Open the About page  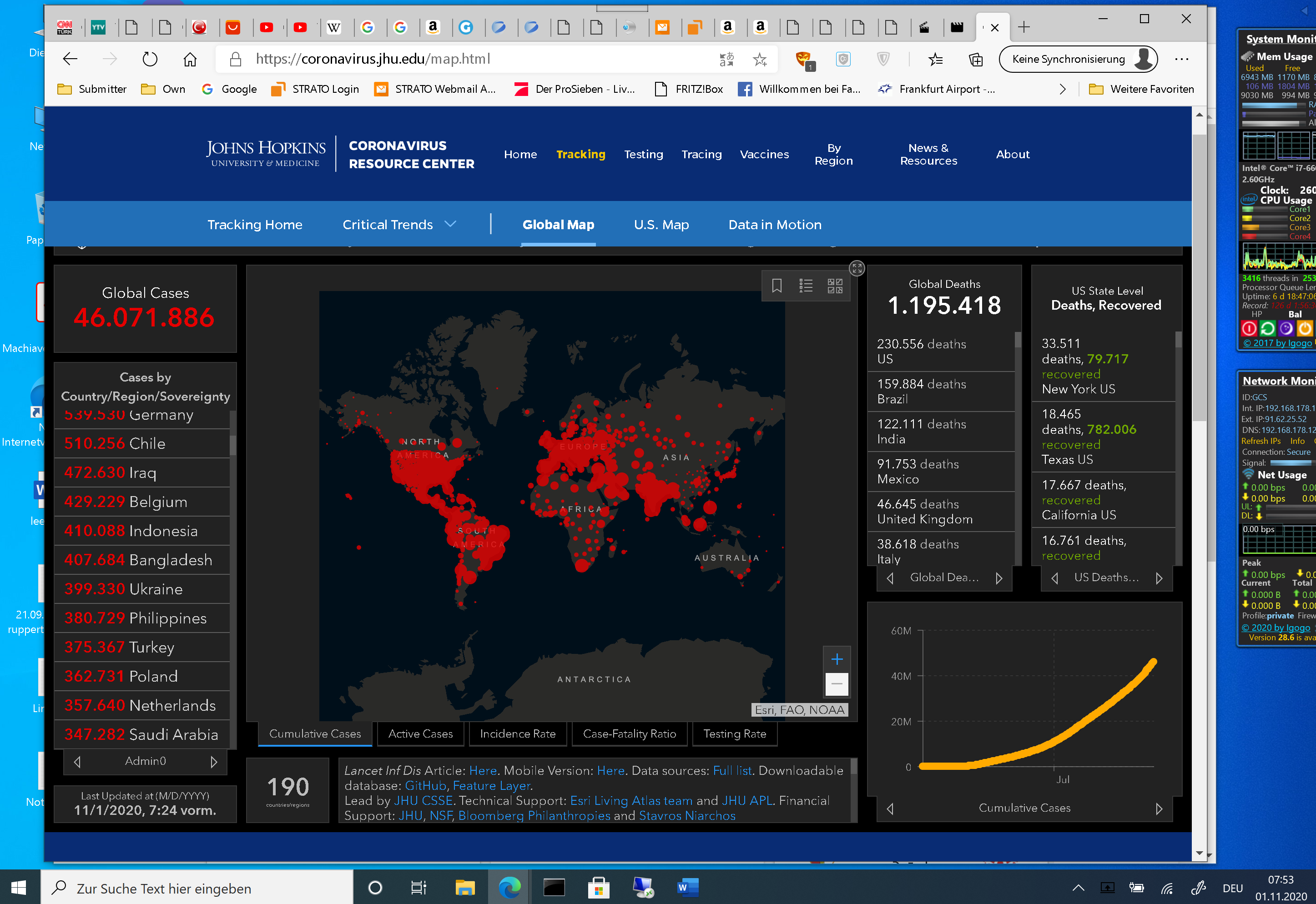click(x=1012, y=154)
